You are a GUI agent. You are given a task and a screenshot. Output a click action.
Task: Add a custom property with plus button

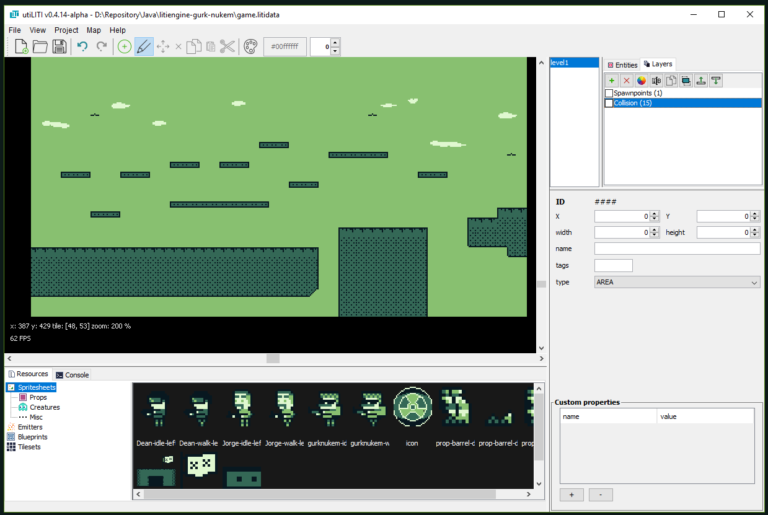click(572, 495)
